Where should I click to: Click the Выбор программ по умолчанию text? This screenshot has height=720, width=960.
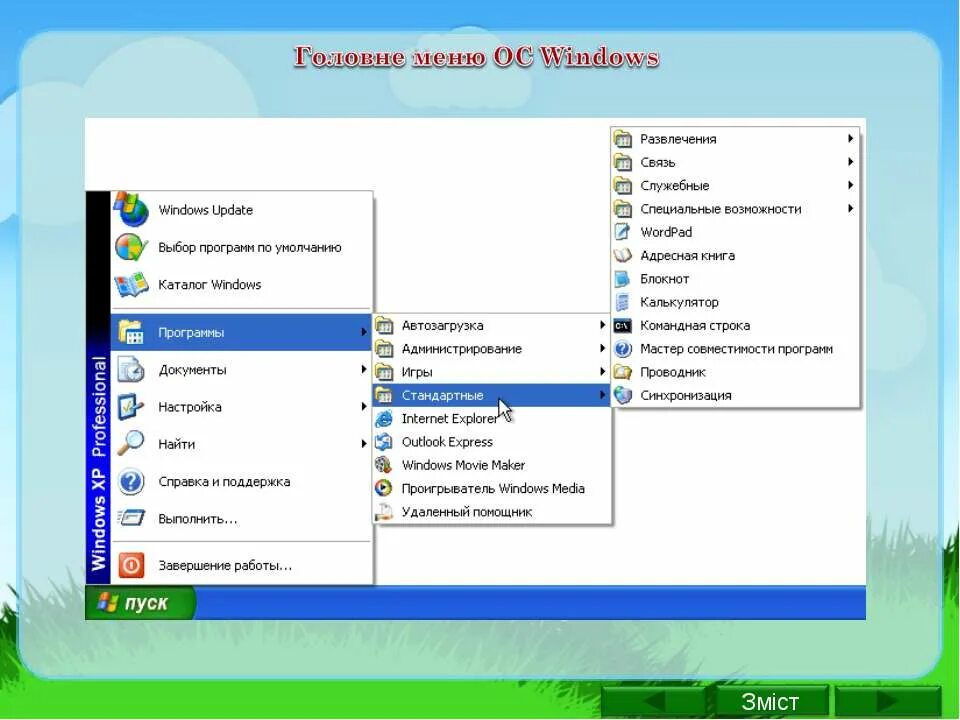tap(250, 247)
